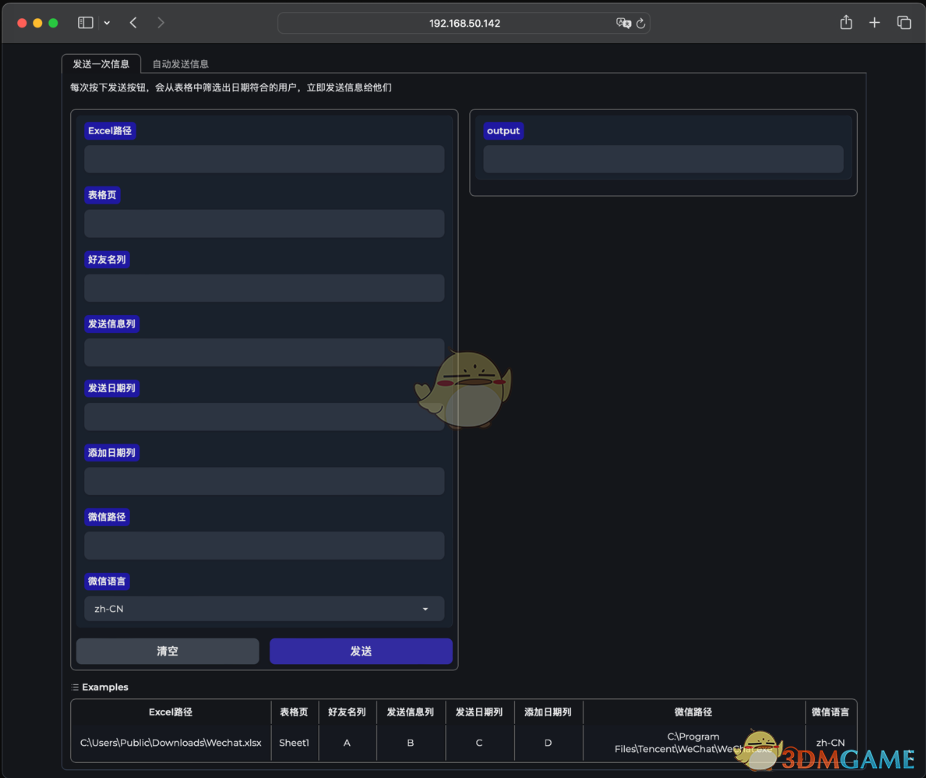Click the Safari forward navigation arrow

162,21
